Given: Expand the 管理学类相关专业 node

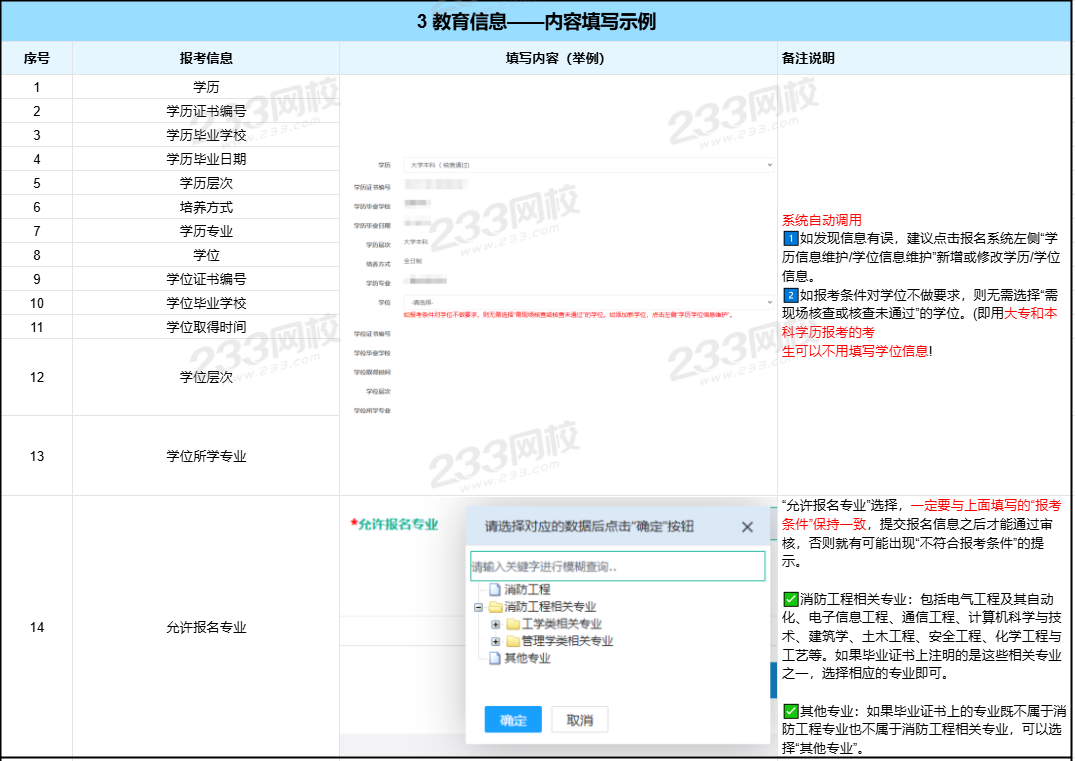Looking at the screenshot, I should pos(495,642).
